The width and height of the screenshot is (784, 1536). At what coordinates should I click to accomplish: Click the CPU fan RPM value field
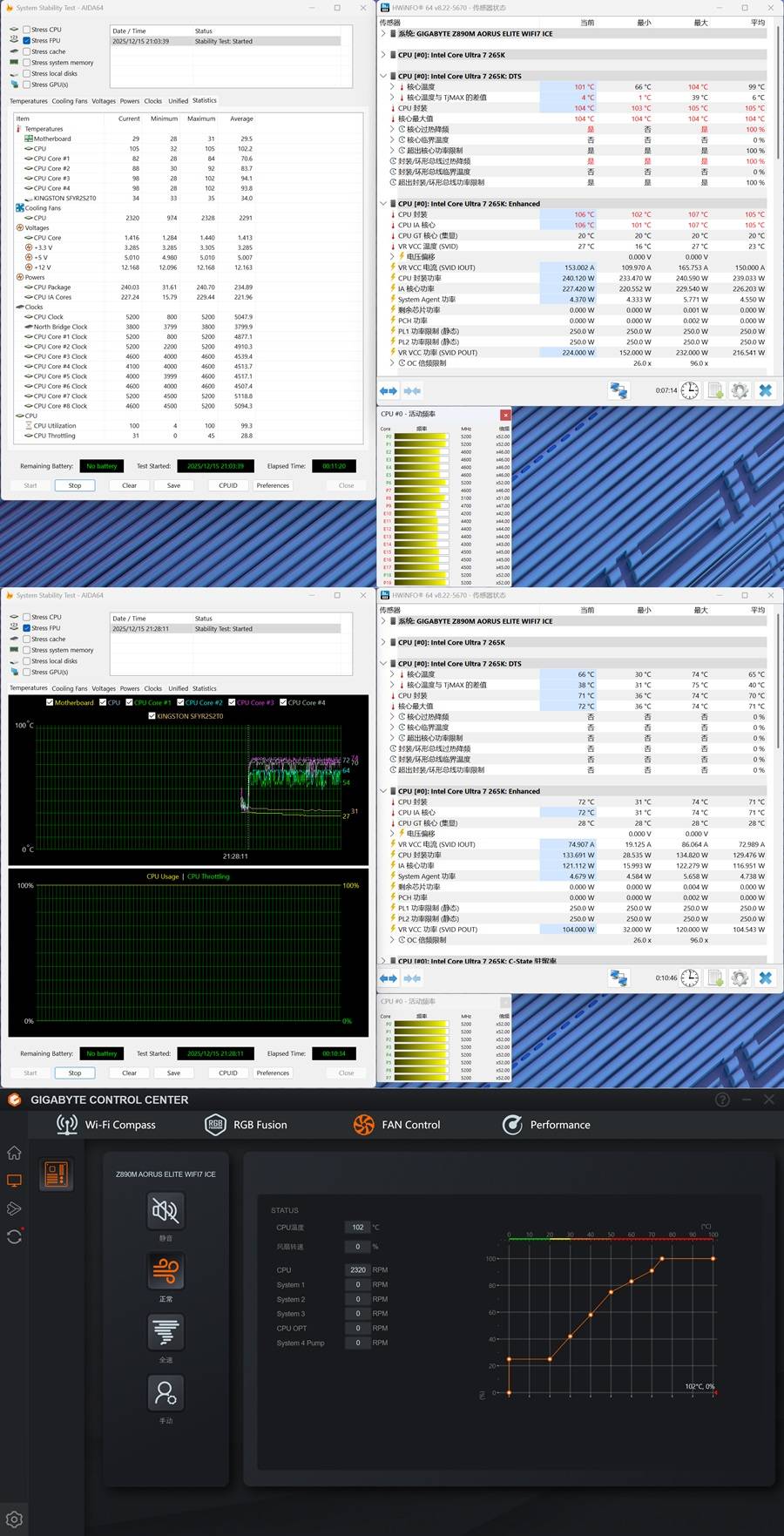click(x=357, y=1270)
